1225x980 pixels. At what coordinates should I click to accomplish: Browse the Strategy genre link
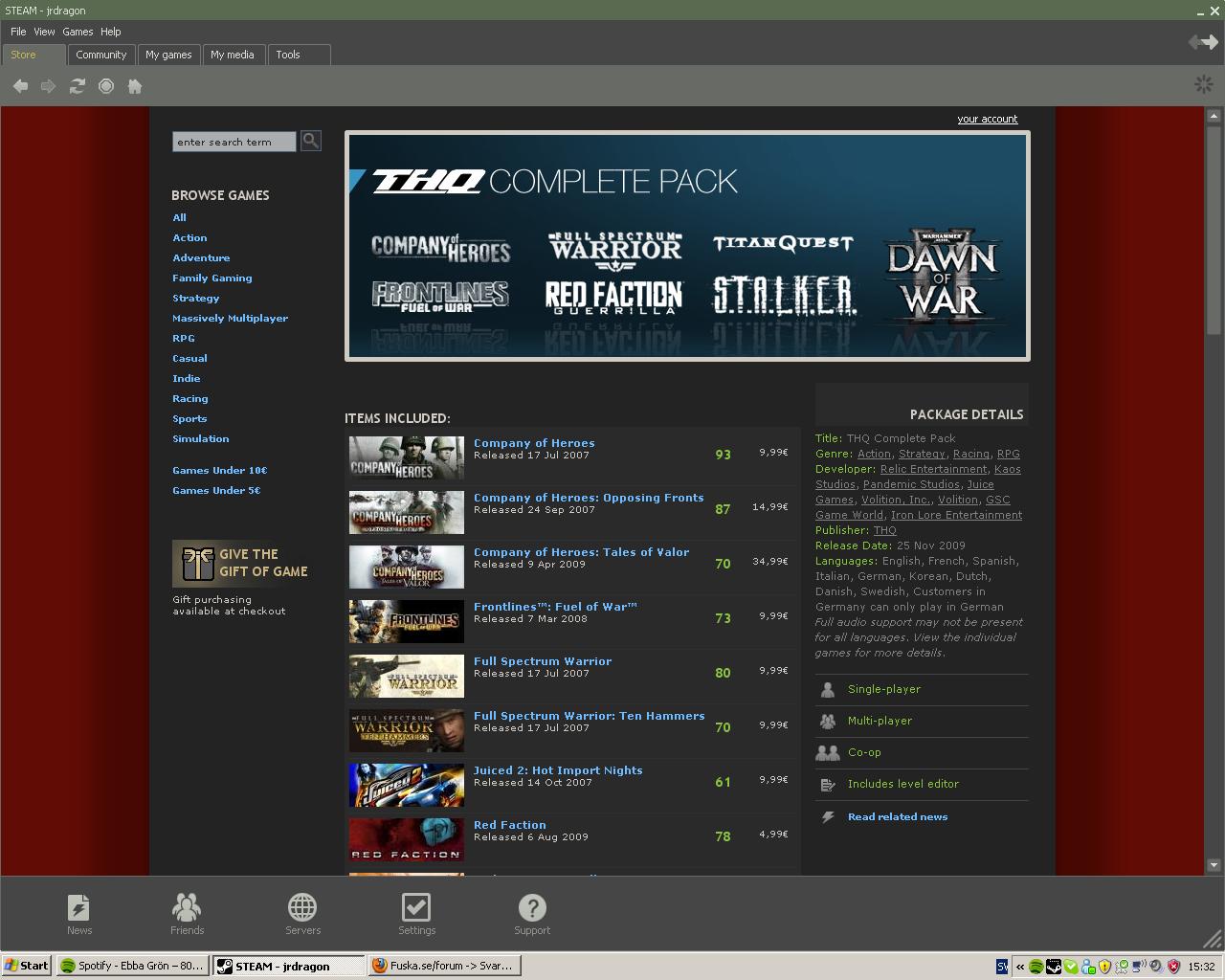pos(195,299)
